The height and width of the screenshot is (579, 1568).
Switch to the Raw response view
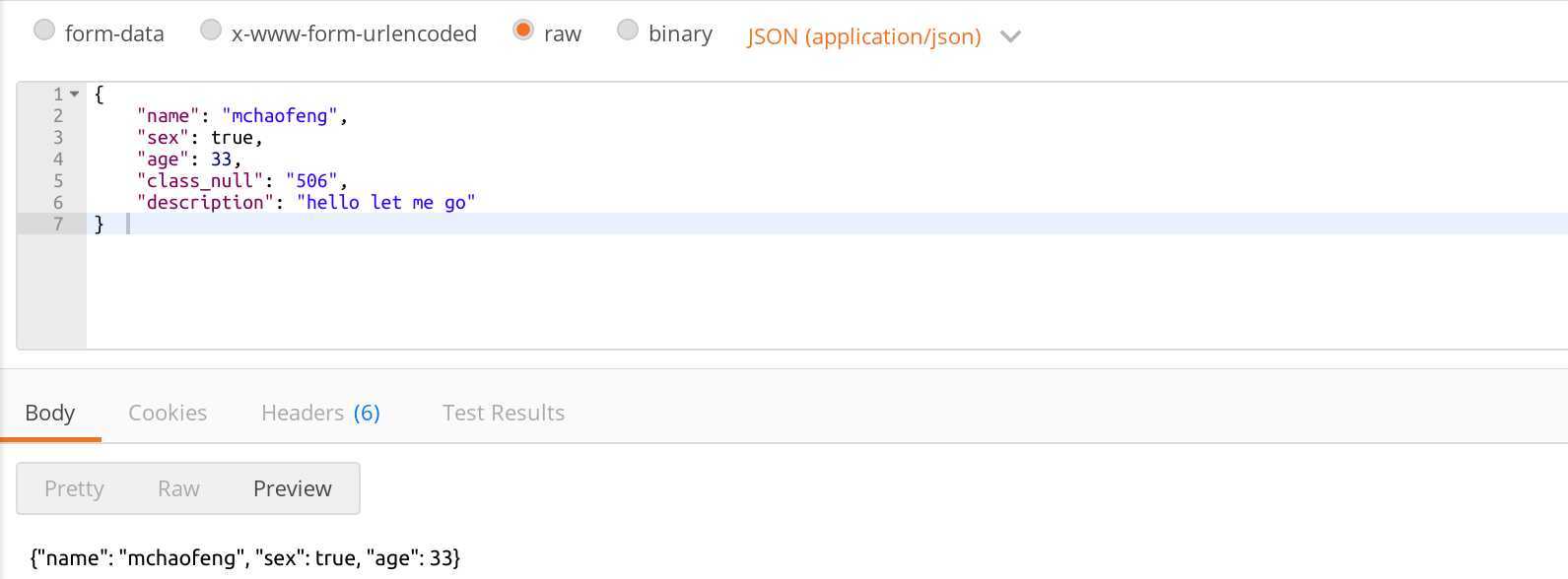[x=178, y=488]
